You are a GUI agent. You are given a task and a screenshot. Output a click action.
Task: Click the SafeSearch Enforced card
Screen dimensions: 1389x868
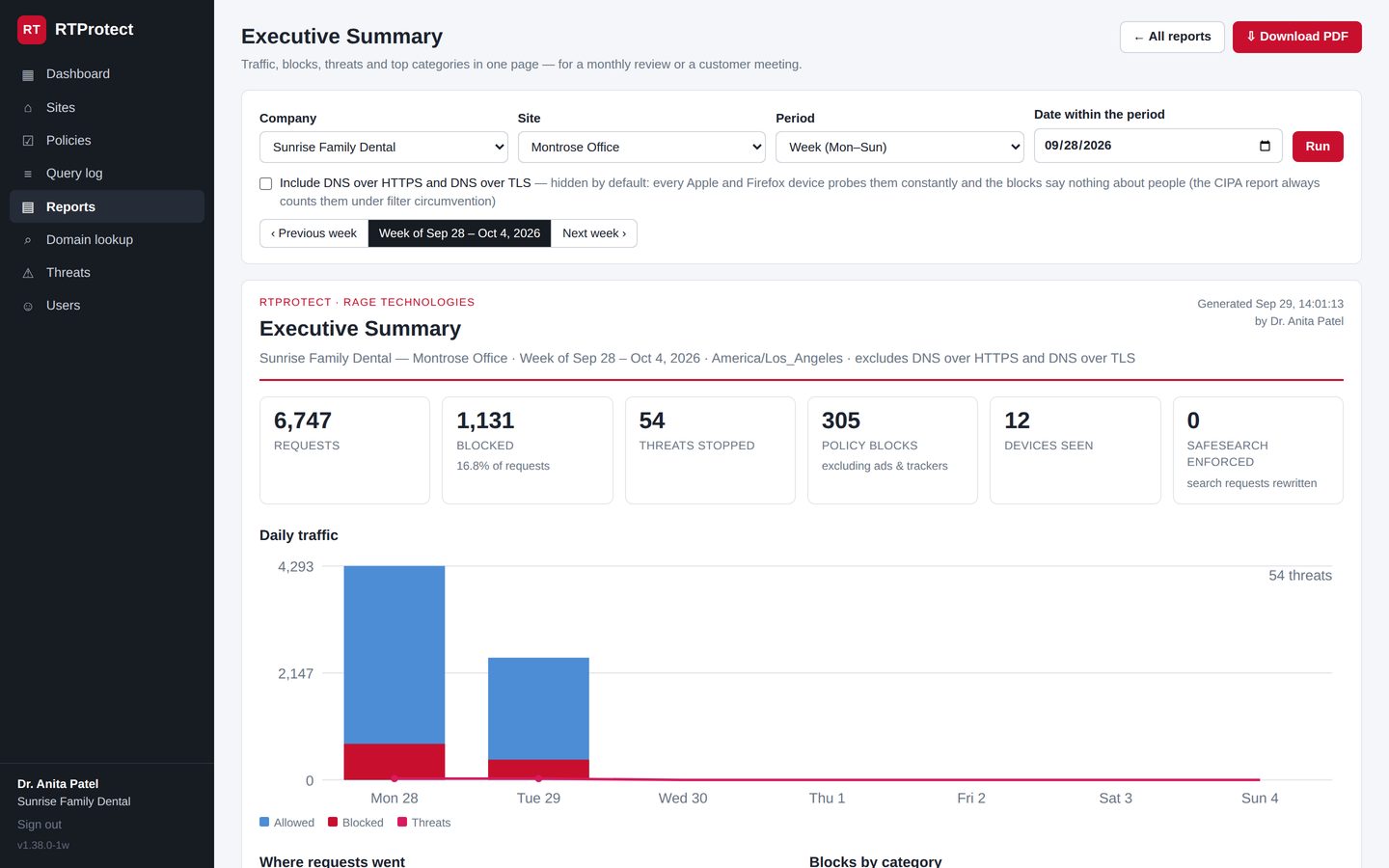pyautogui.click(x=1258, y=450)
